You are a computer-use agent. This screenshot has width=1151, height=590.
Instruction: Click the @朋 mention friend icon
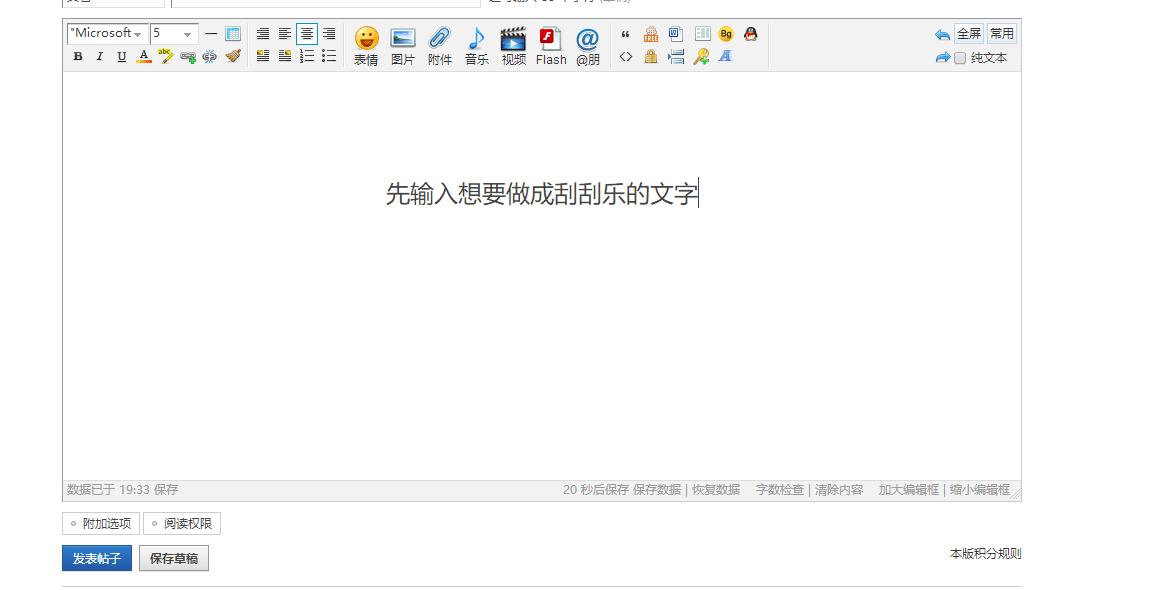click(587, 46)
